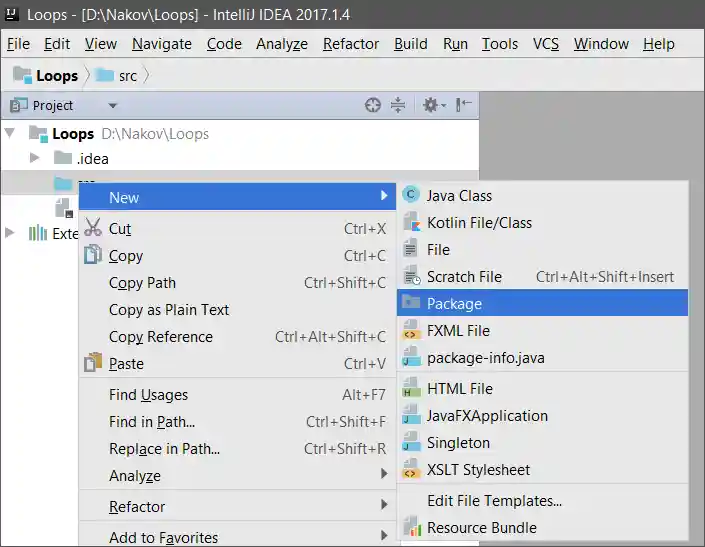Open the VCS menu

(545, 44)
